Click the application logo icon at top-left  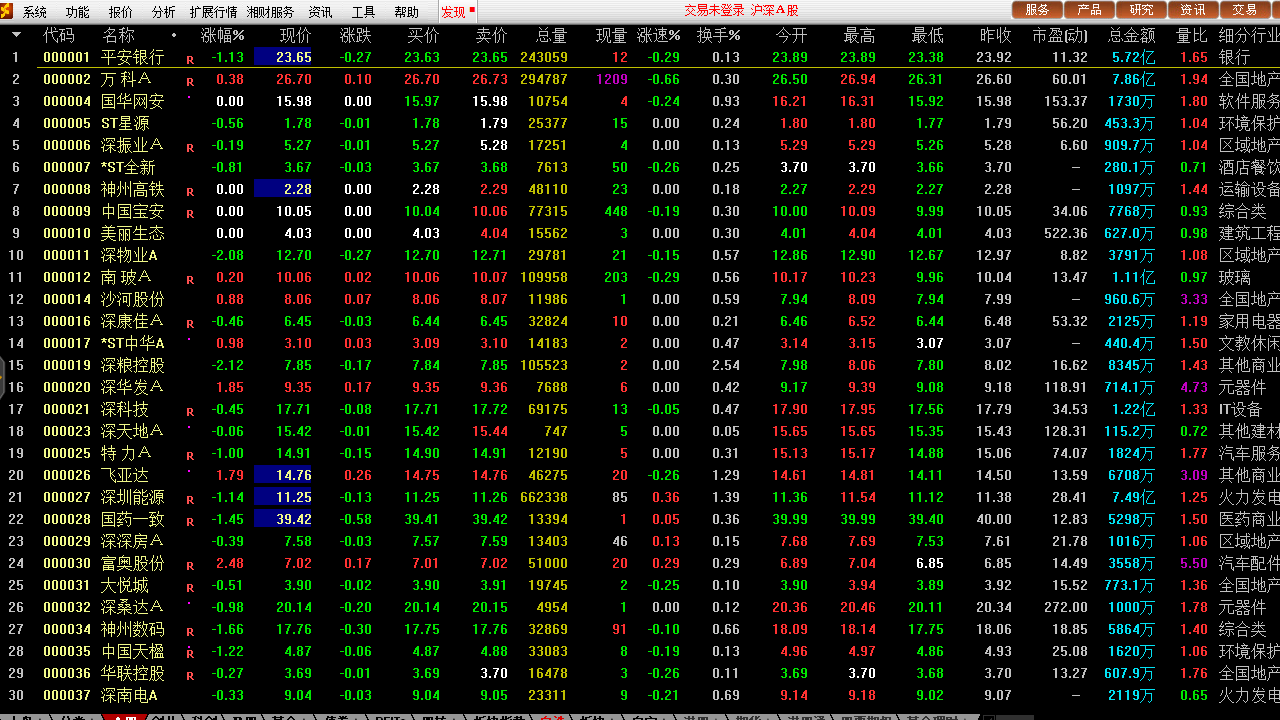[9, 11]
